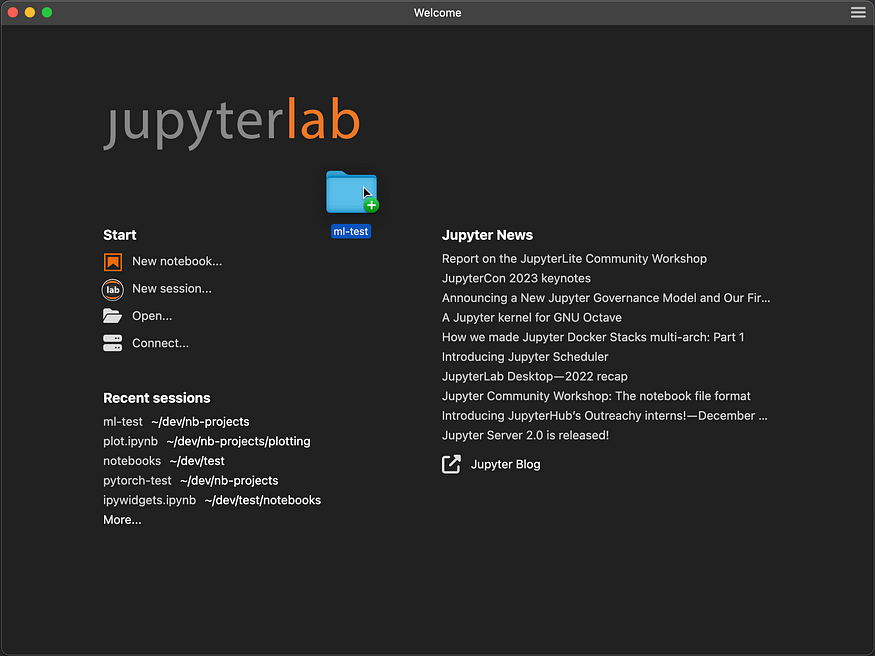Click the ml-test blue folder icon
This screenshot has width=875, height=656.
coord(352,192)
